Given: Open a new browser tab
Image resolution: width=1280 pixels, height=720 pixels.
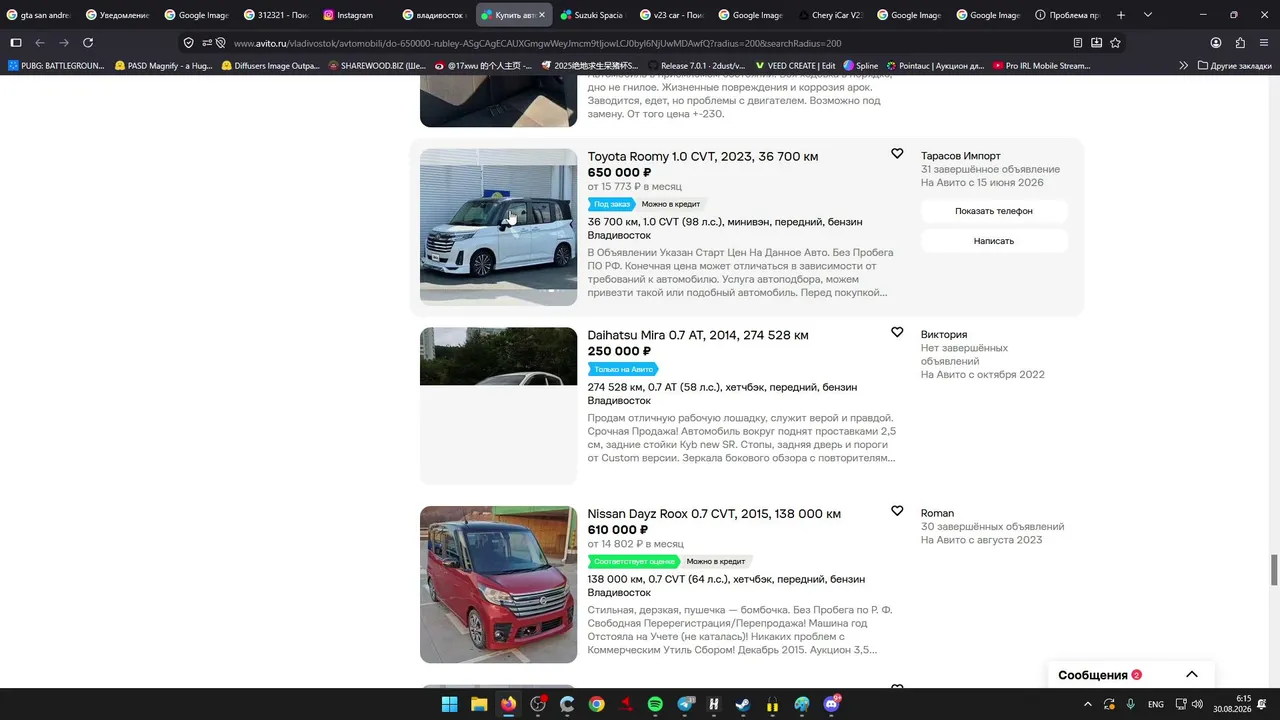Looking at the screenshot, I should pyautogui.click(x=1121, y=15).
